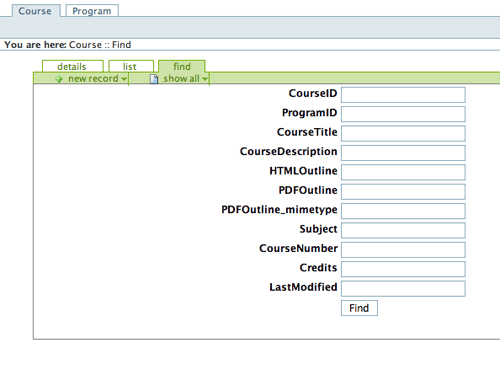The width and height of the screenshot is (500, 375).
Task: Open the details tab
Action: [x=72, y=66]
